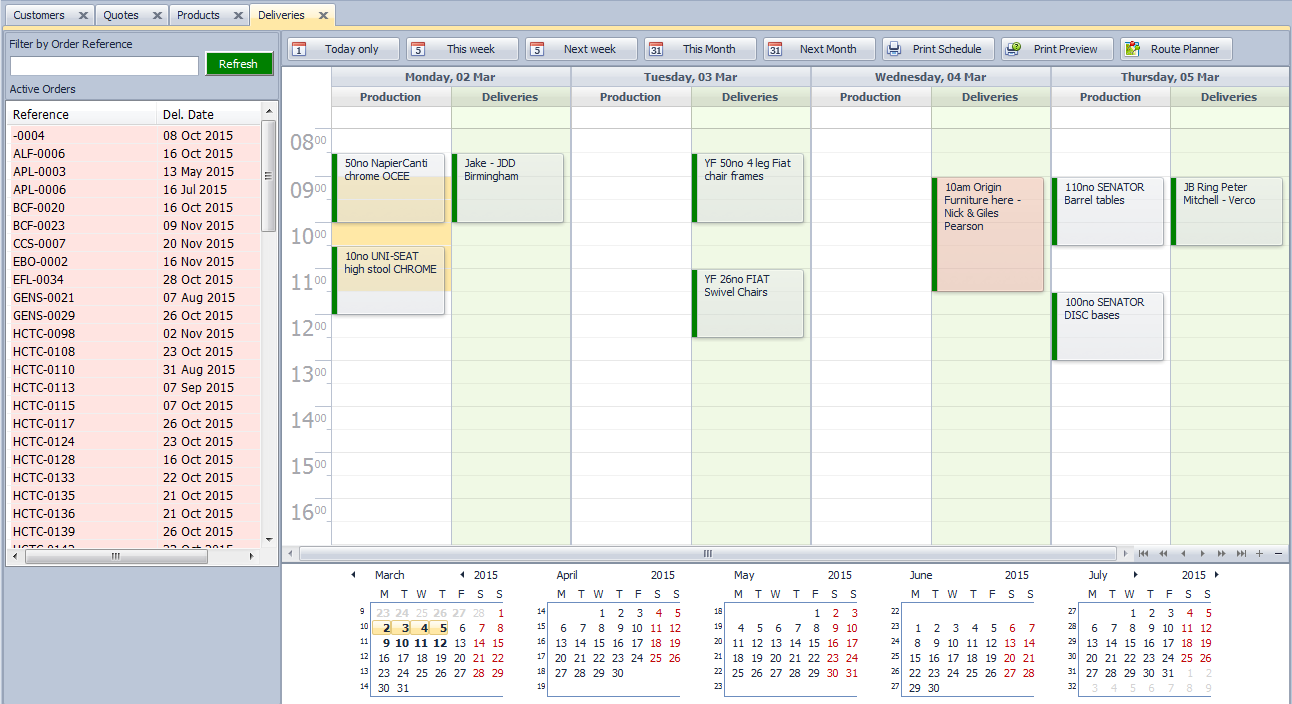Click the Print Schedule printer icon
Image resolution: width=1292 pixels, height=704 pixels.
[894, 49]
